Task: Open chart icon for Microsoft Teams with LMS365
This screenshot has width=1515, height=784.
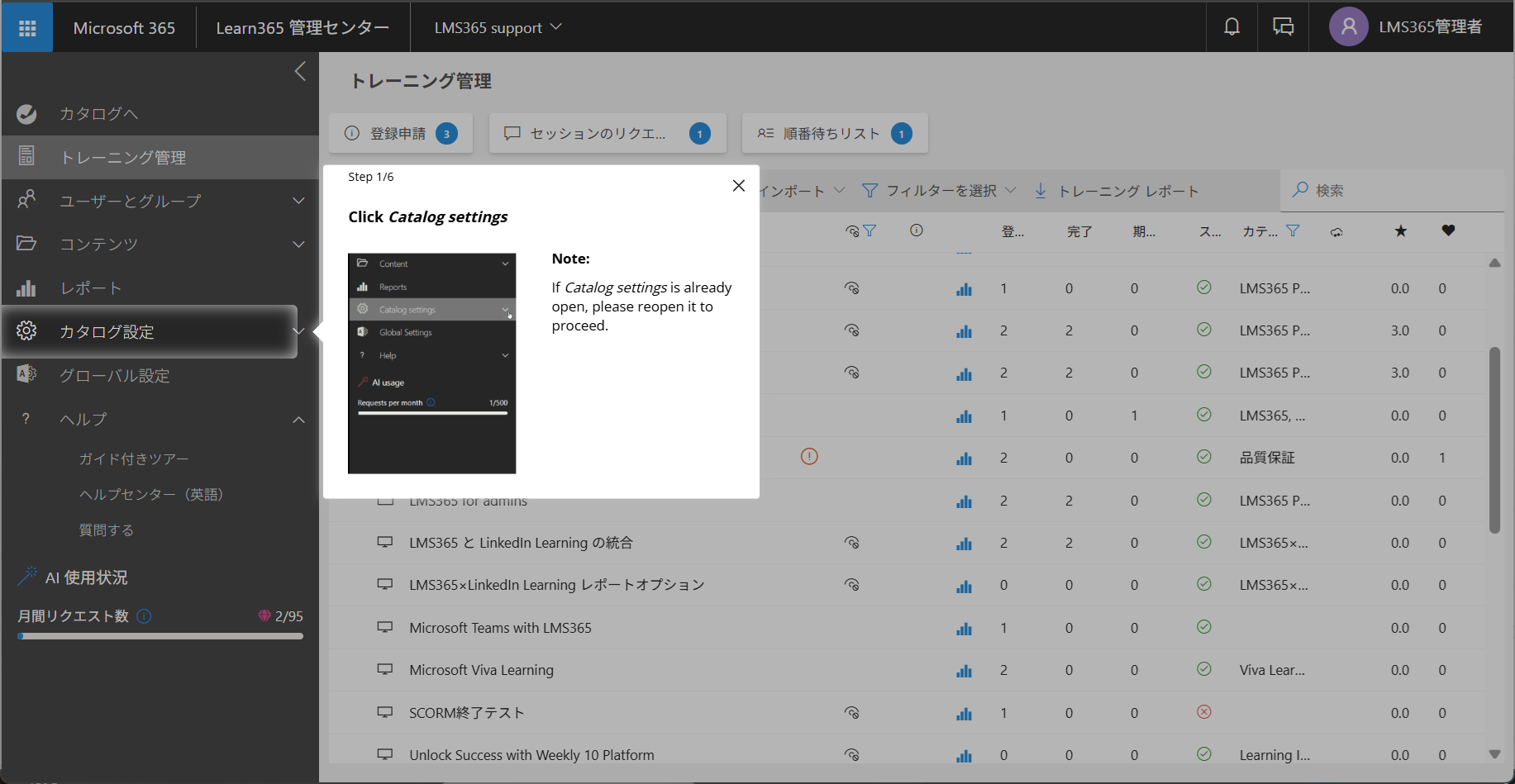Action: pos(964,629)
